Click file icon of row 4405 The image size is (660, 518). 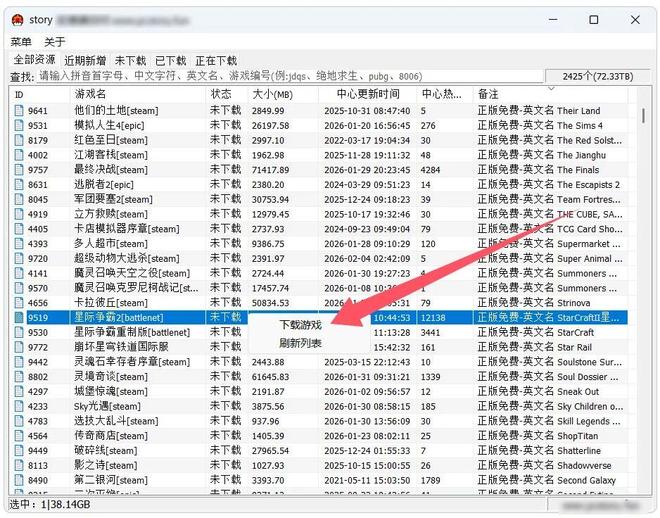click(19, 229)
